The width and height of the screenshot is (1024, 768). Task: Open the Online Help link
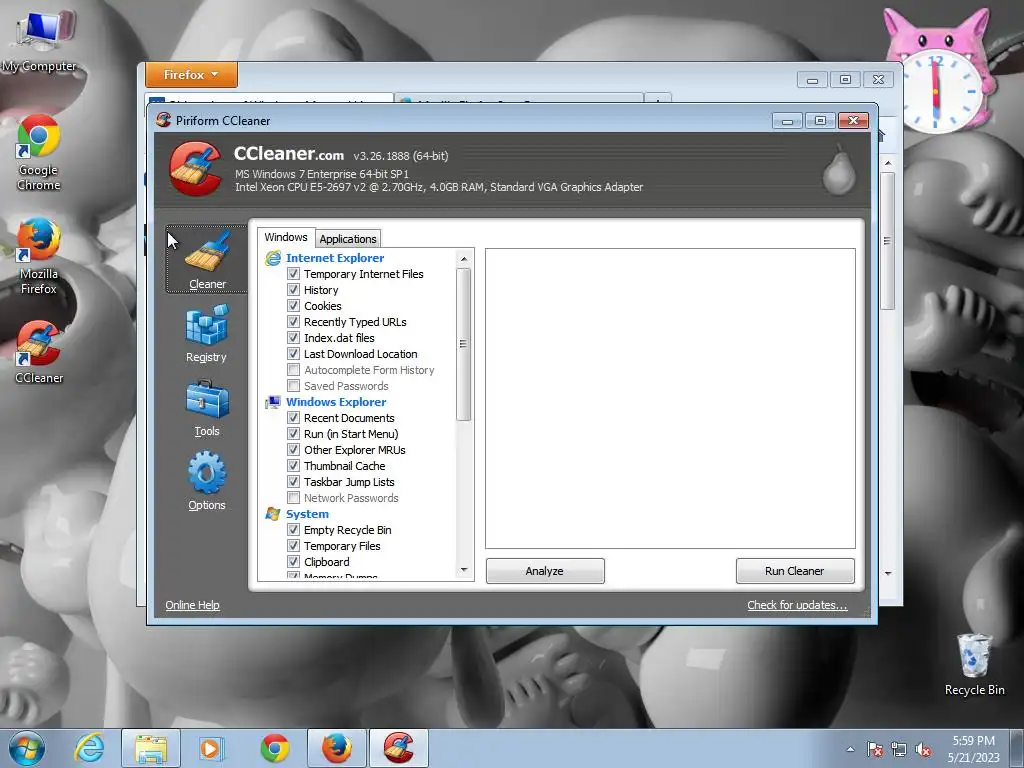pos(193,605)
